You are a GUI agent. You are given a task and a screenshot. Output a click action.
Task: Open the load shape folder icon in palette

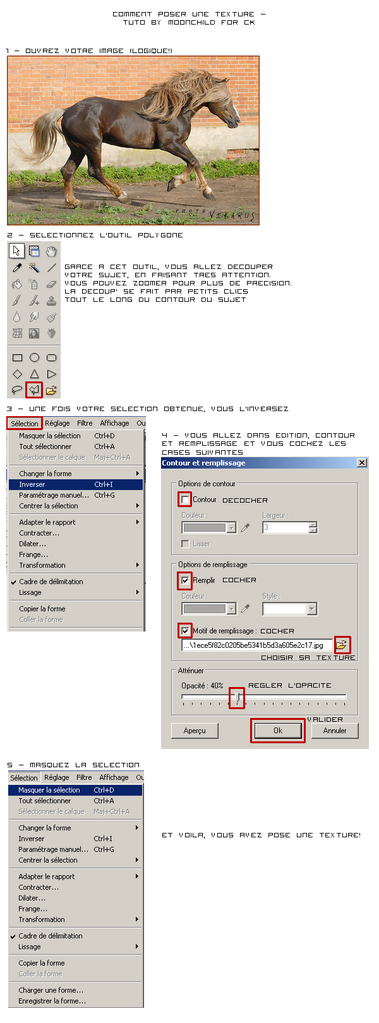52,390
